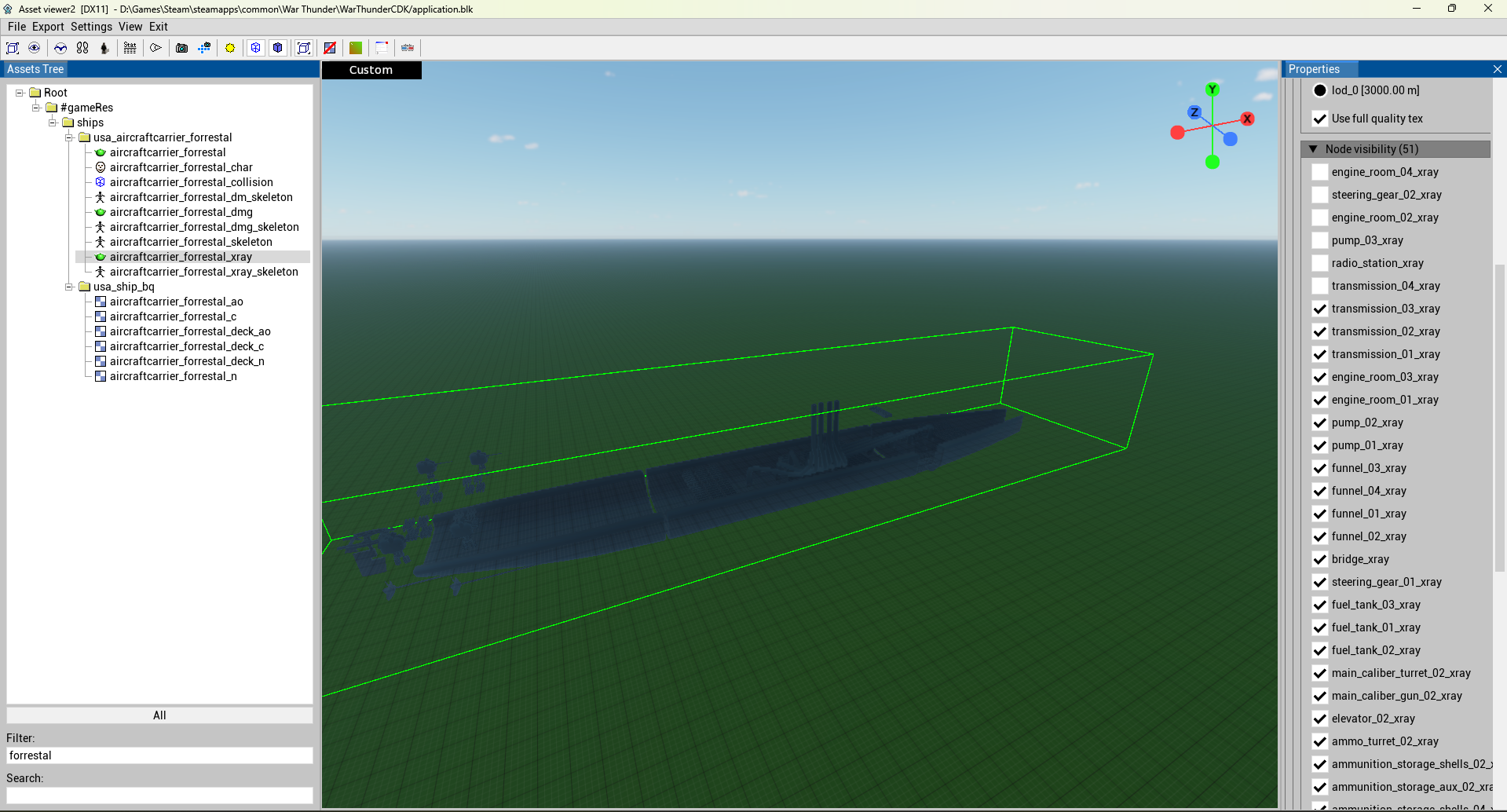This screenshot has height=812, width=1507.
Task: Hide pump_02_xray node
Action: [x=1320, y=422]
